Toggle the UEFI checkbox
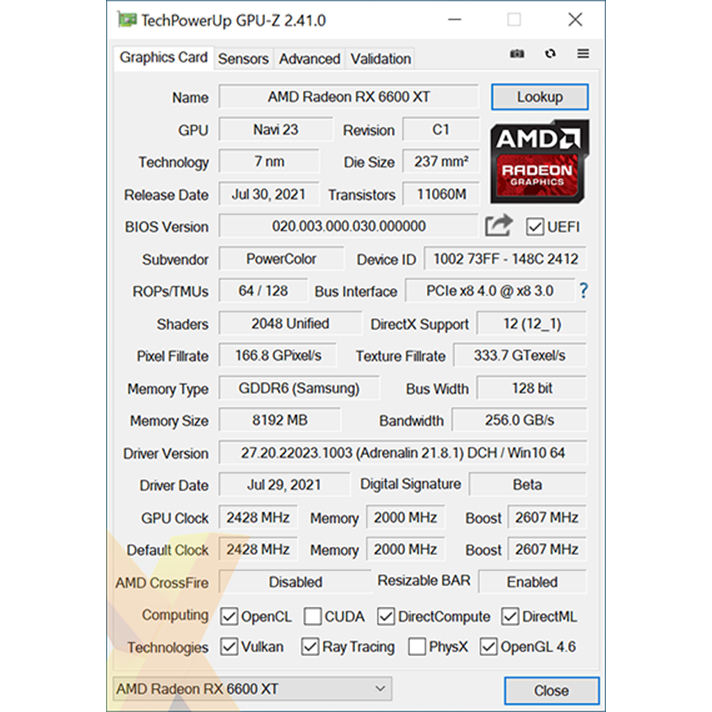Viewport: 712px width, 712px height. (535, 227)
